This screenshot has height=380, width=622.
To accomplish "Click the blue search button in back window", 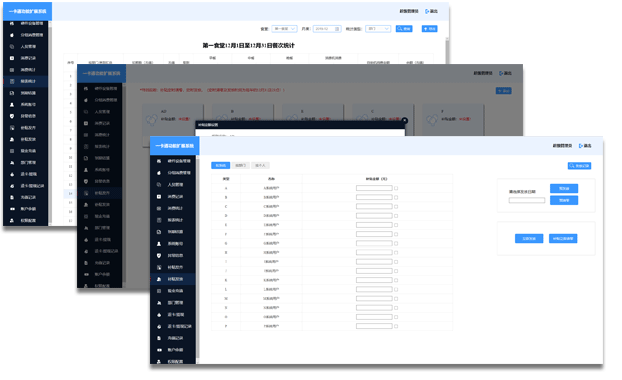I will point(404,29).
